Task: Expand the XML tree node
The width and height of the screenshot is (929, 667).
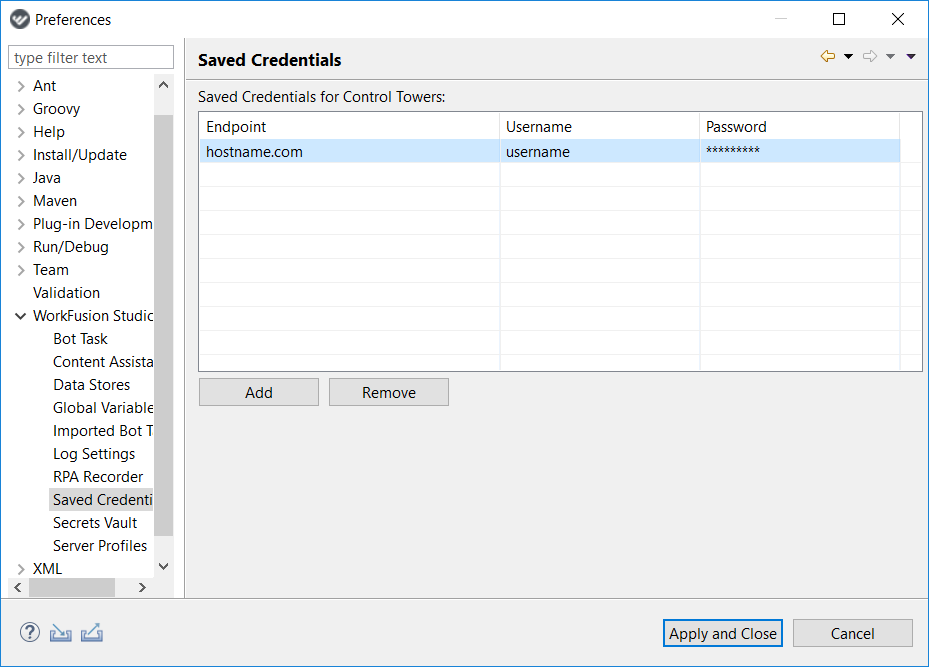Action: pyautogui.click(x=21, y=569)
